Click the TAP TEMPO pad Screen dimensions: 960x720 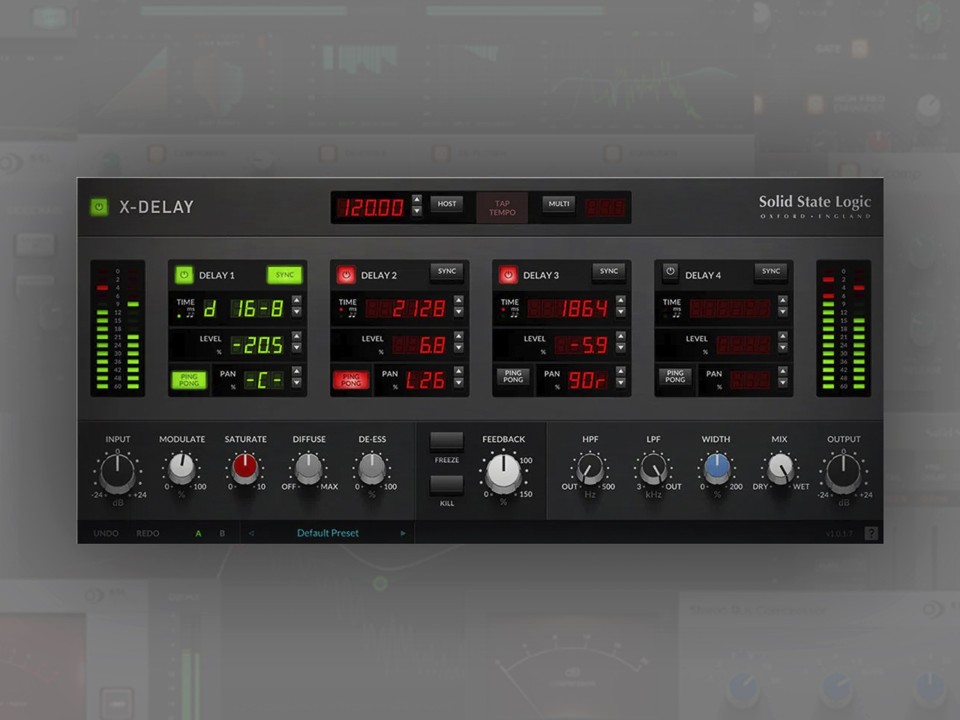point(502,208)
